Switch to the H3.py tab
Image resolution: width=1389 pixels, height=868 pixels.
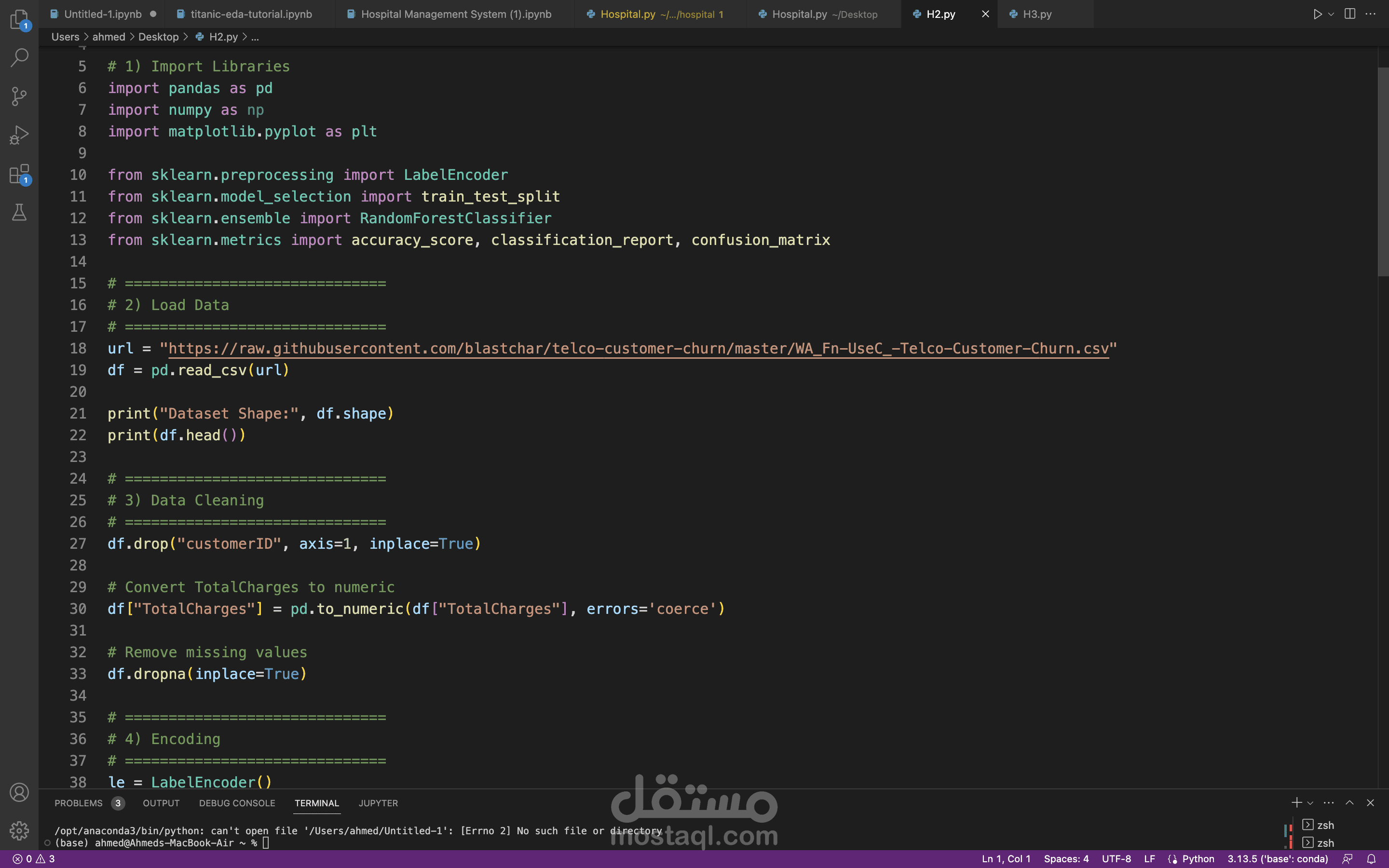1037,14
